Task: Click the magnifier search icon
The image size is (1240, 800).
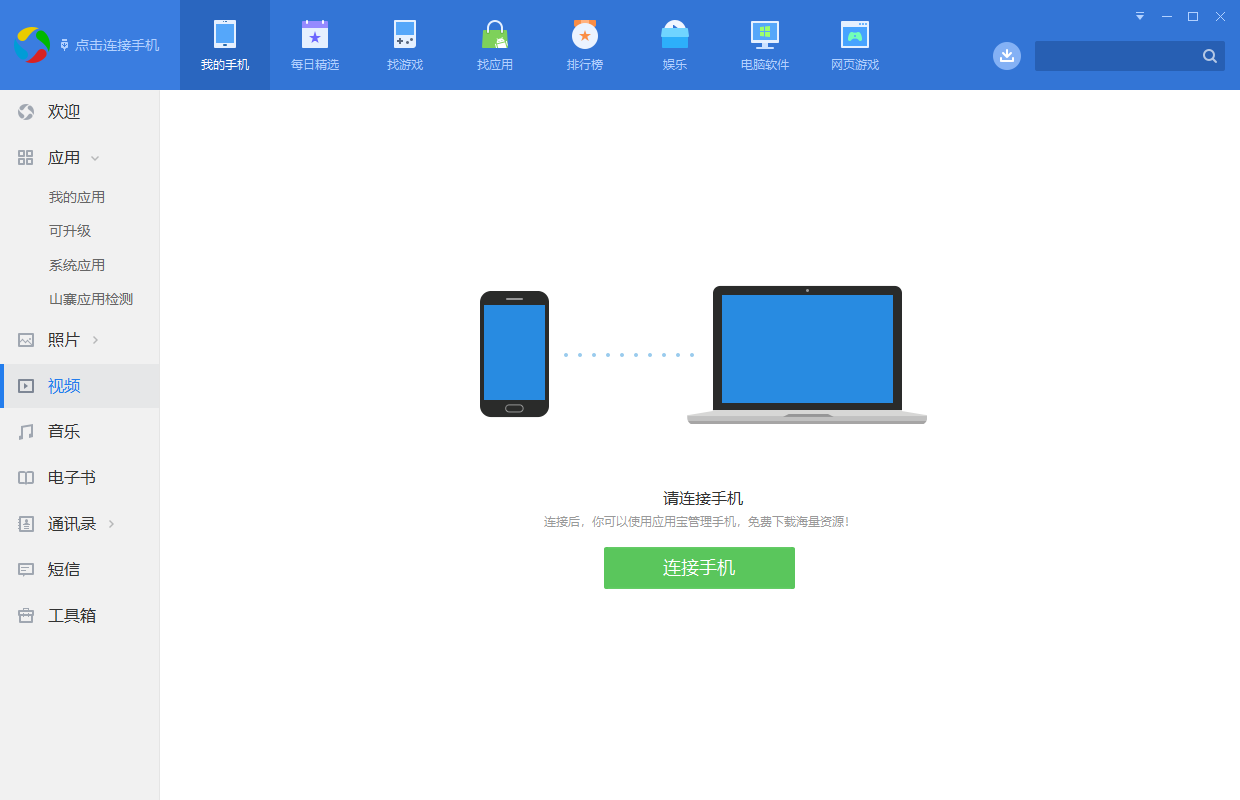Action: click(1210, 56)
